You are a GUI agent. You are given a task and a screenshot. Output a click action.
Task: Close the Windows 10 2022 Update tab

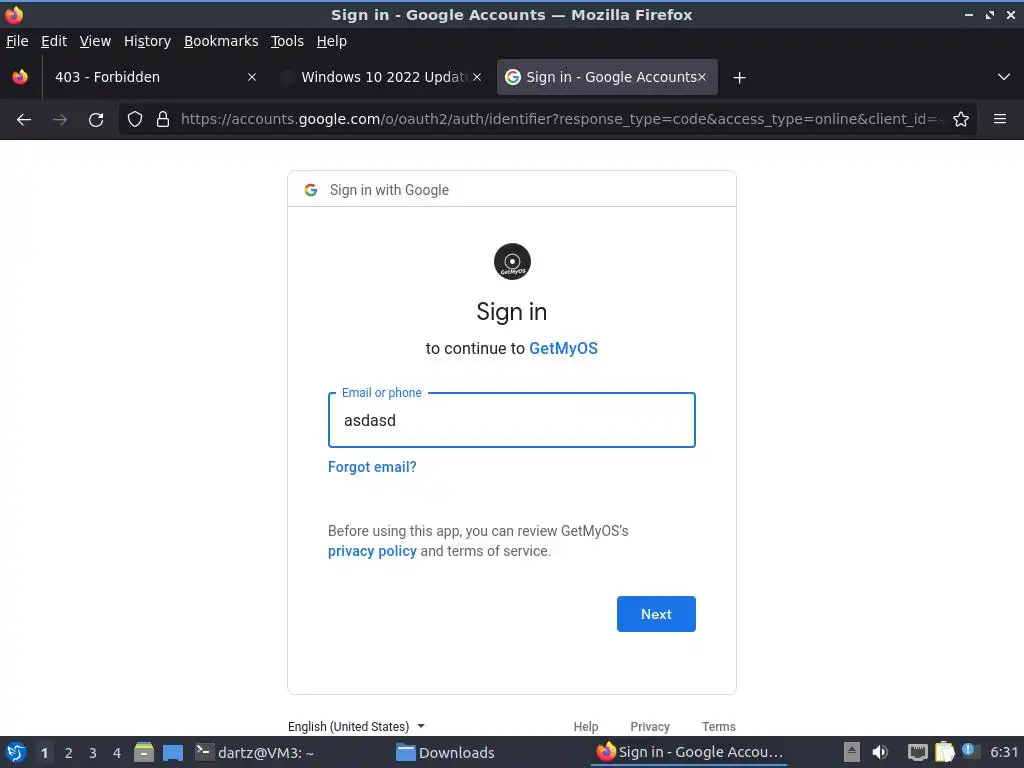pos(477,77)
